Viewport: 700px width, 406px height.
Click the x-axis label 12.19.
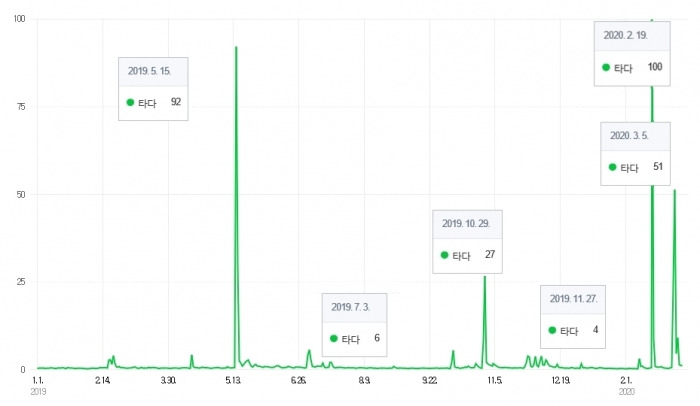point(561,381)
